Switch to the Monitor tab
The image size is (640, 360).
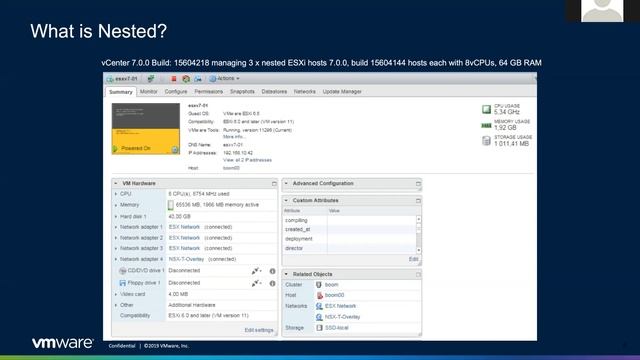point(149,92)
